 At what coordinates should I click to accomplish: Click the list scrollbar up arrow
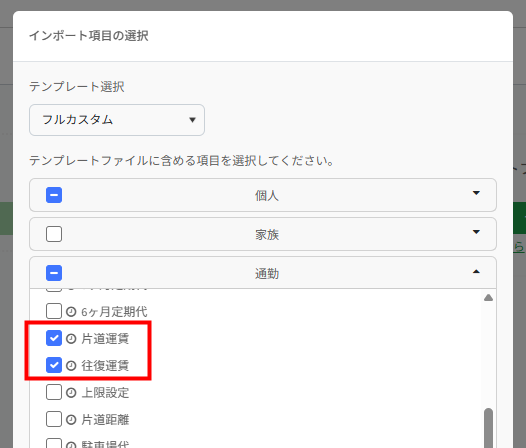[488, 298]
